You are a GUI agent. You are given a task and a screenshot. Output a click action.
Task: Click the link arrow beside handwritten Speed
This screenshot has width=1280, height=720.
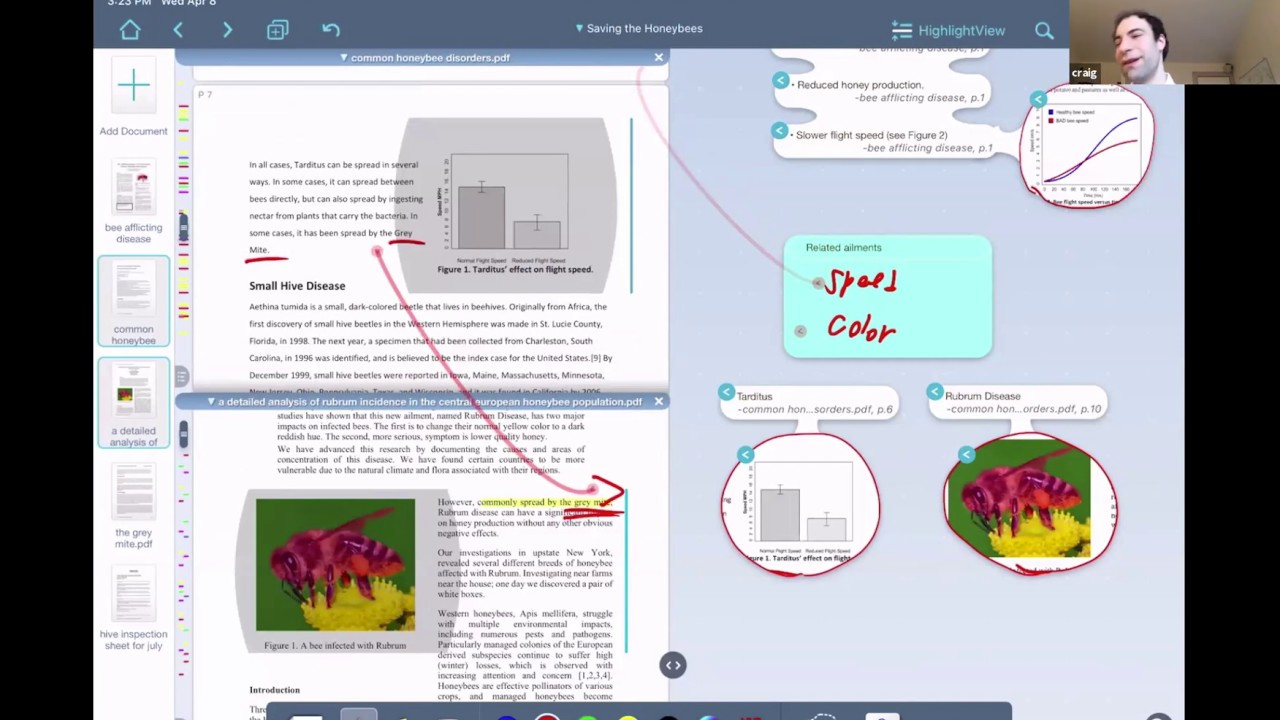tap(818, 284)
